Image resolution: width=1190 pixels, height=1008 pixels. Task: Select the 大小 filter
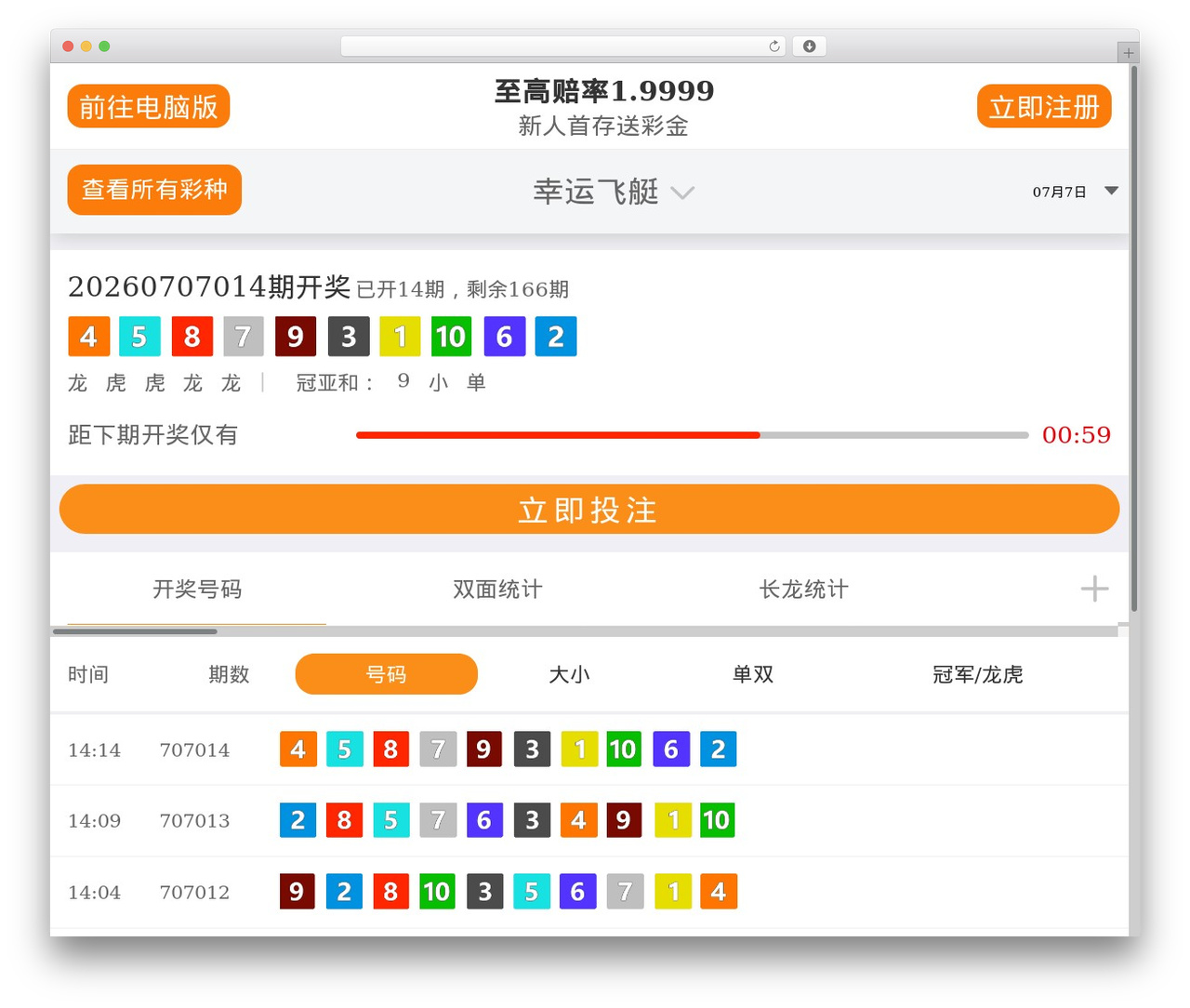point(569,674)
